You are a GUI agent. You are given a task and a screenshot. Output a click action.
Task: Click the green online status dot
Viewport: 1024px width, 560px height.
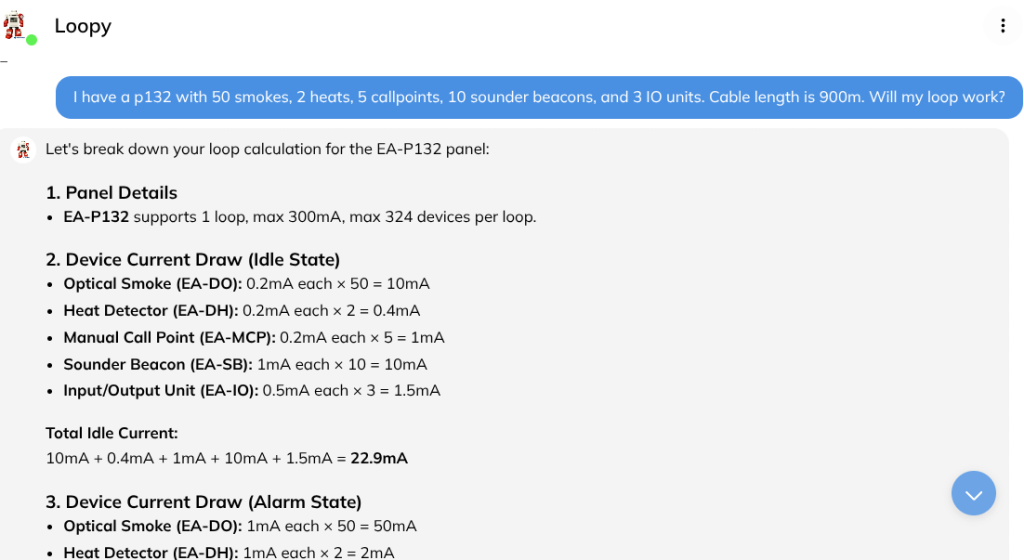coord(32,40)
